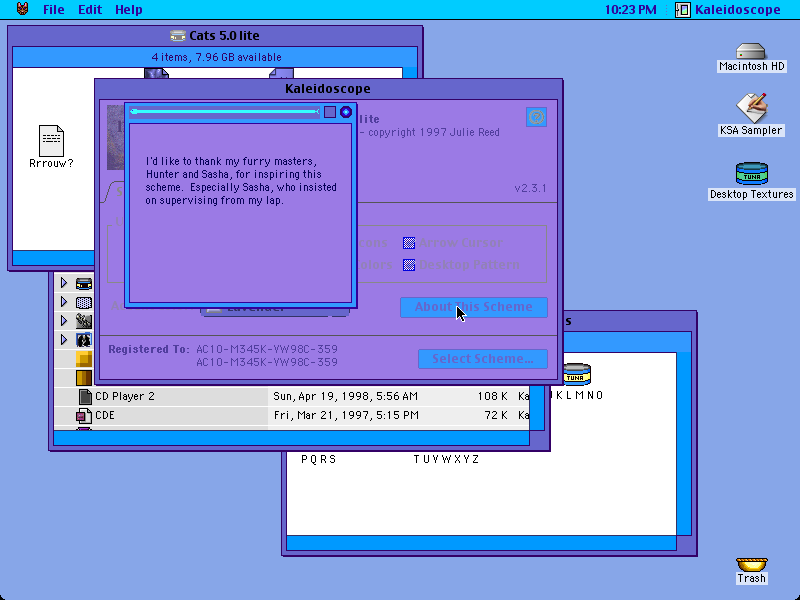
Task: Click the CDE document icon
Action: click(x=84, y=416)
